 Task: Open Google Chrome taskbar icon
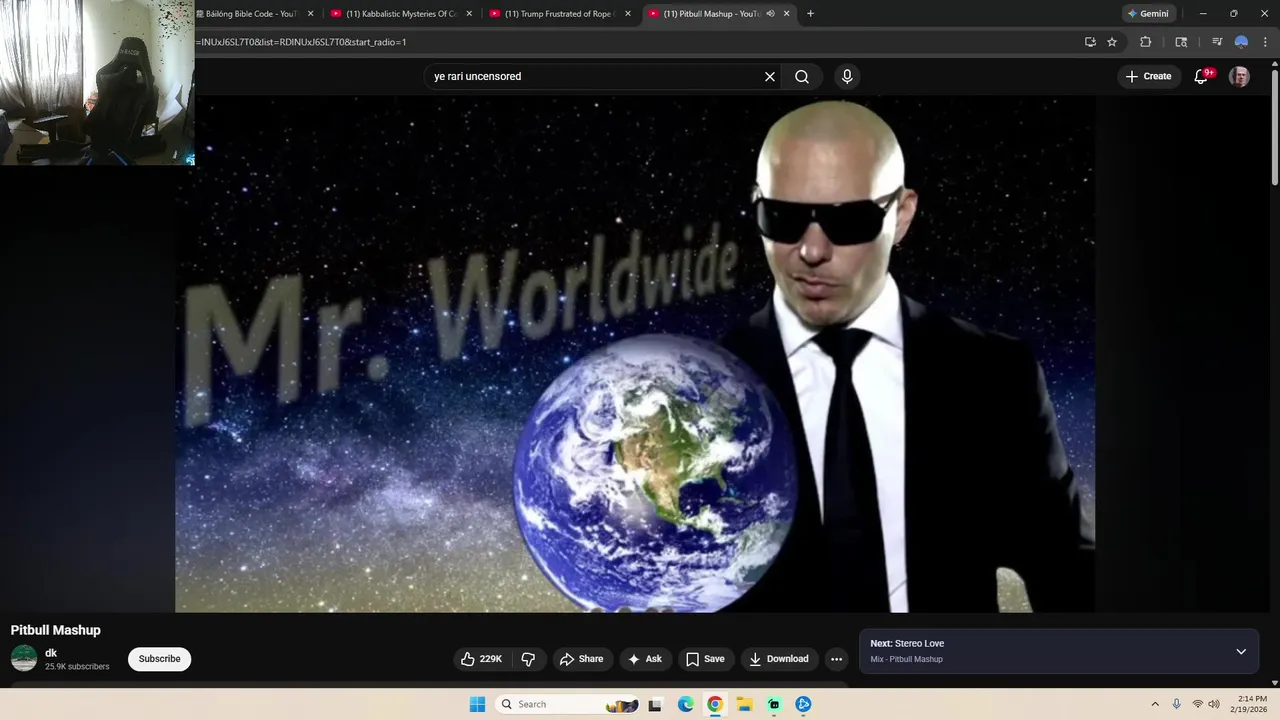pyautogui.click(x=715, y=704)
